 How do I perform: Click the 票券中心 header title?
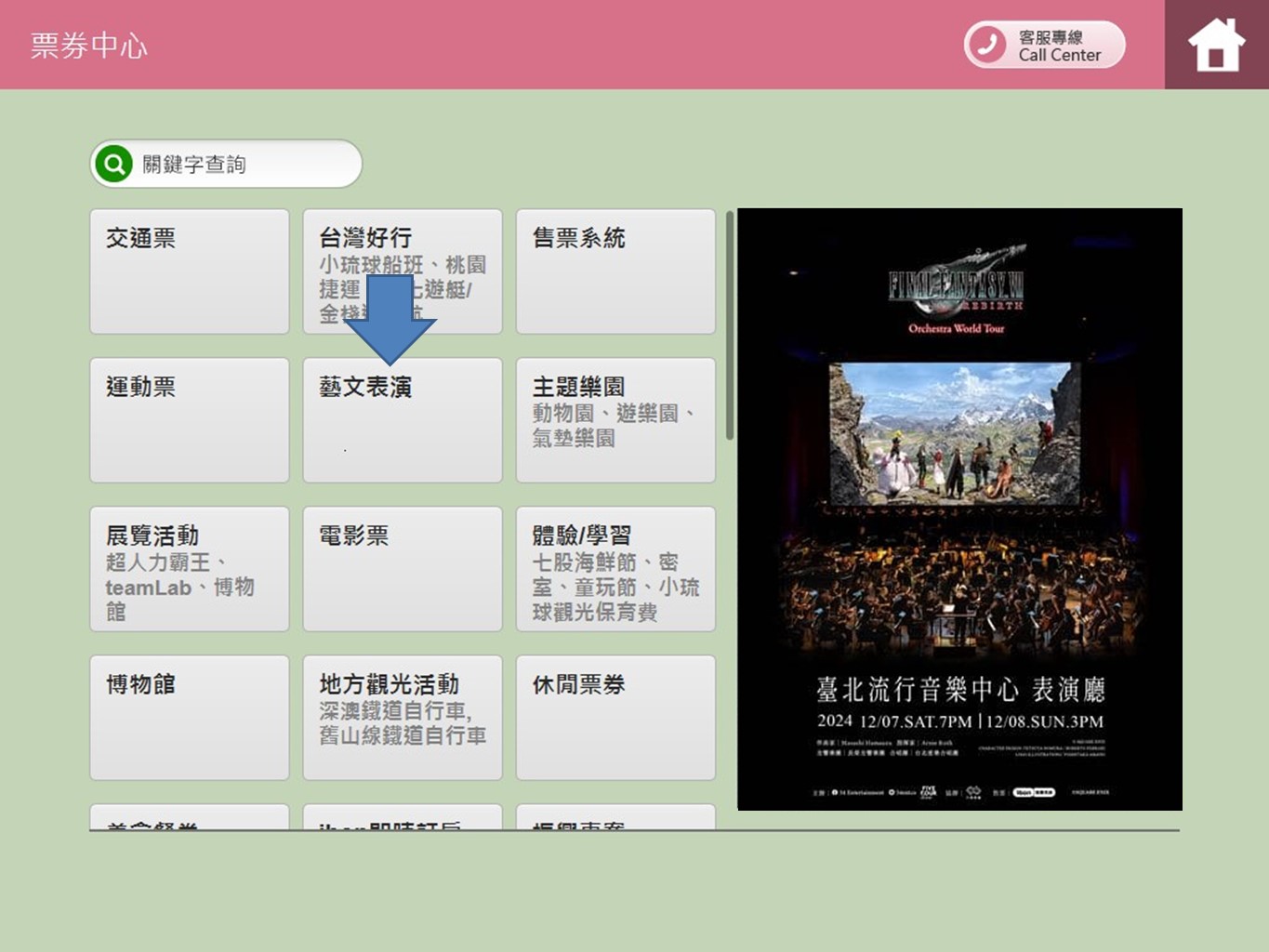pos(89,46)
